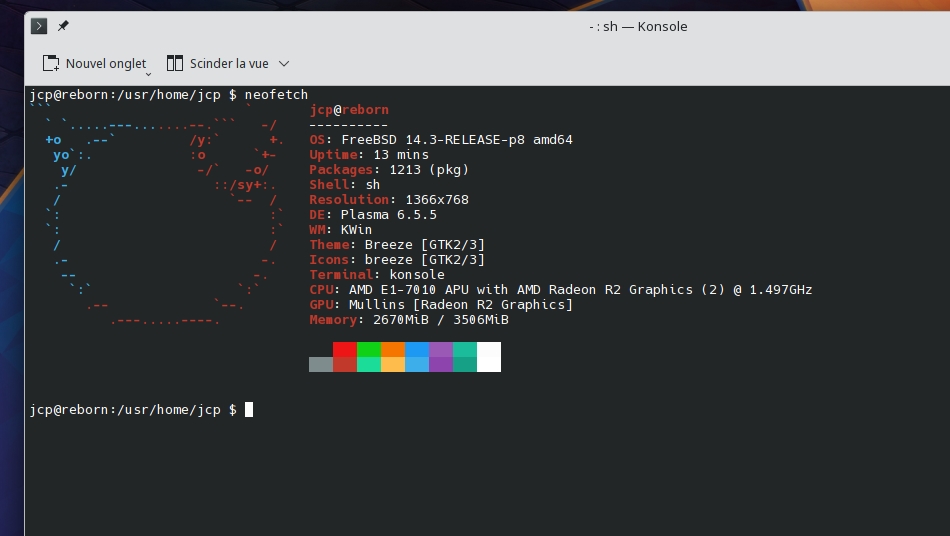
Task: Click the Terminal: konsole line
Action: point(377,274)
